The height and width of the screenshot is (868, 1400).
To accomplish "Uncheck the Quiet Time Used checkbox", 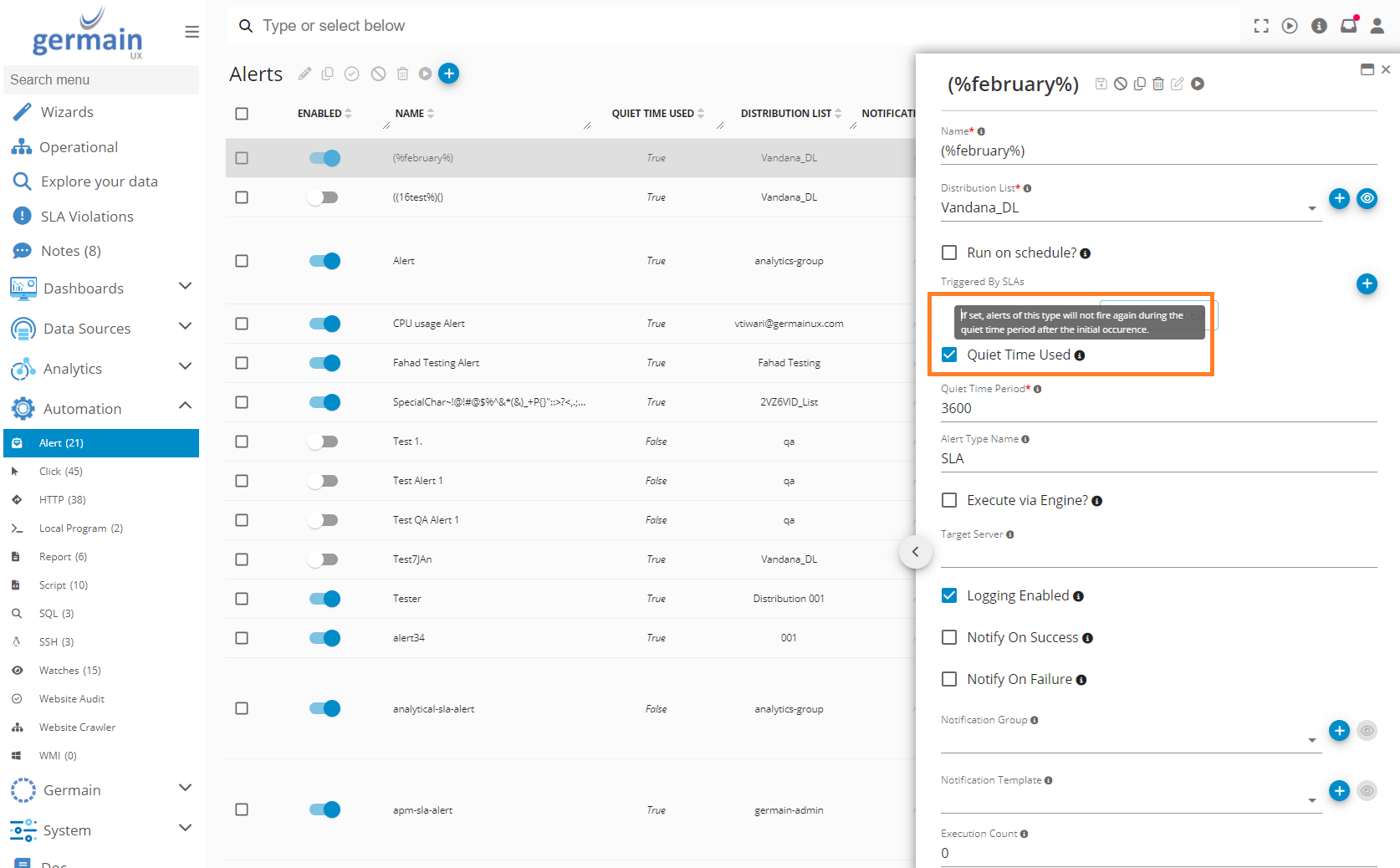I will [949, 355].
